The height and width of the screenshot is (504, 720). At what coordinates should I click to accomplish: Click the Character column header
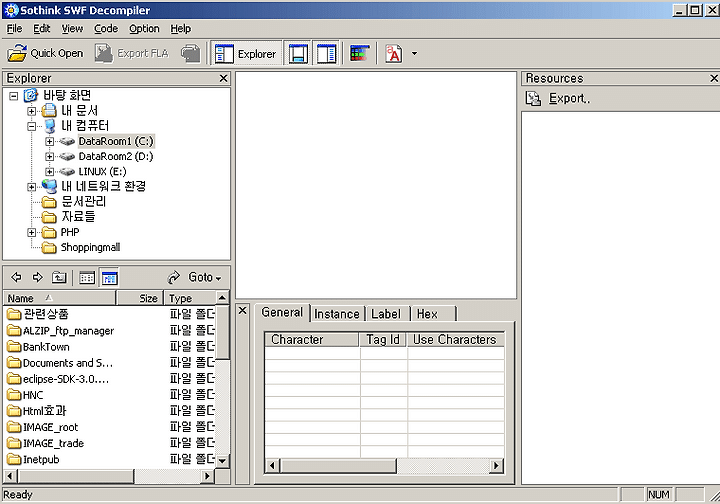coord(312,340)
